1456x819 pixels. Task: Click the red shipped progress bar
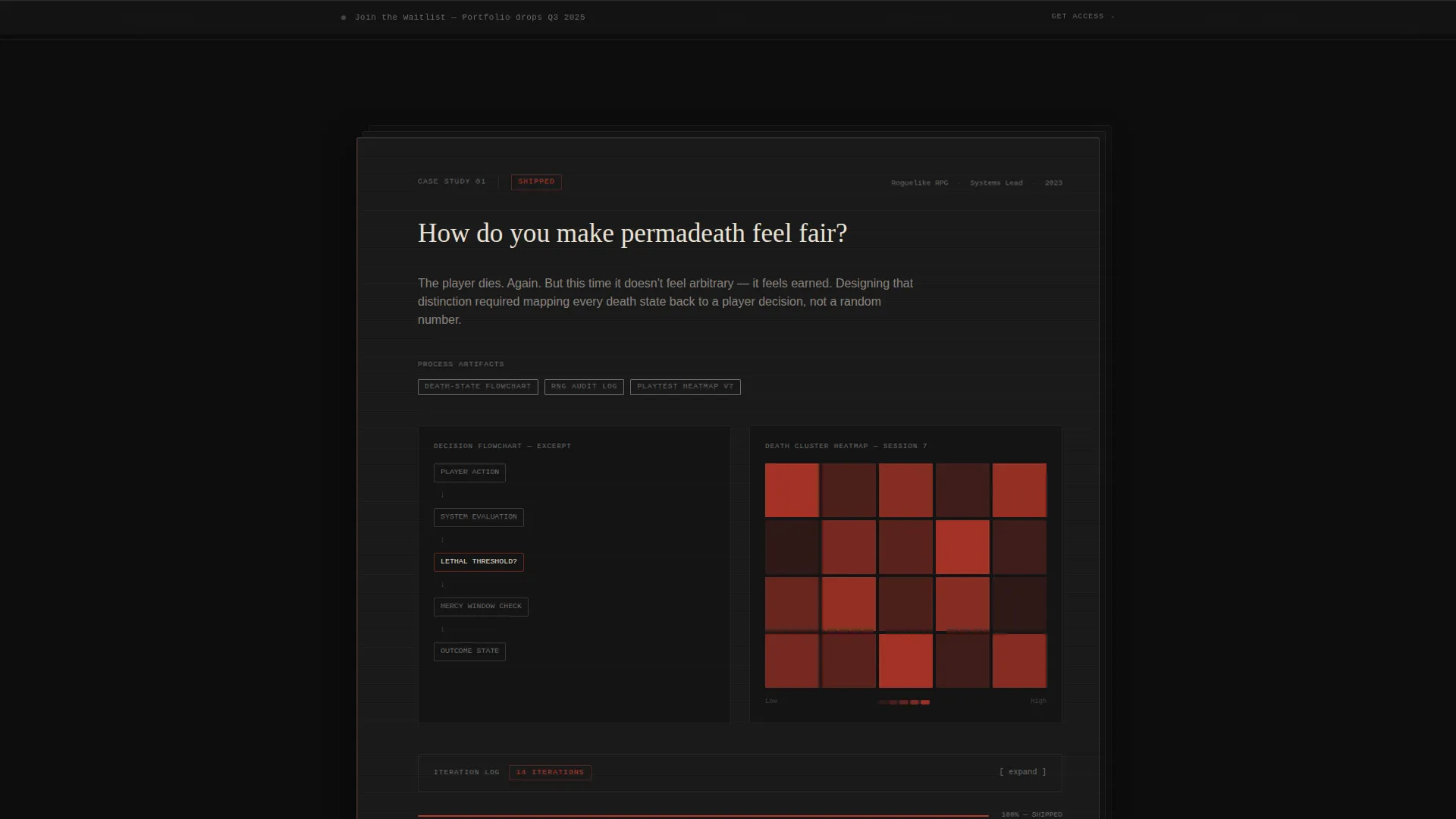pos(703,816)
